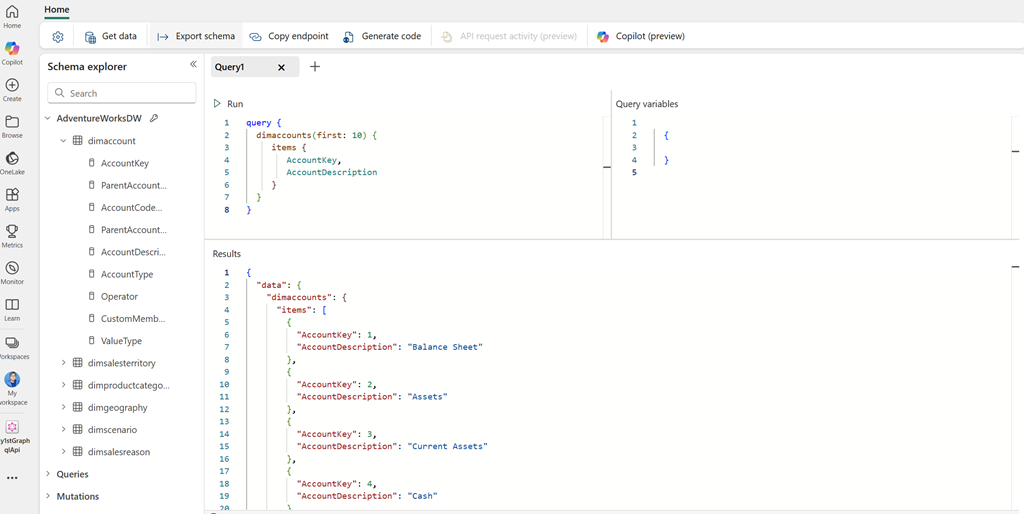The image size is (1024, 514).
Task: Select the My1stGraphqlApi item in sidebar
Action: [12, 436]
